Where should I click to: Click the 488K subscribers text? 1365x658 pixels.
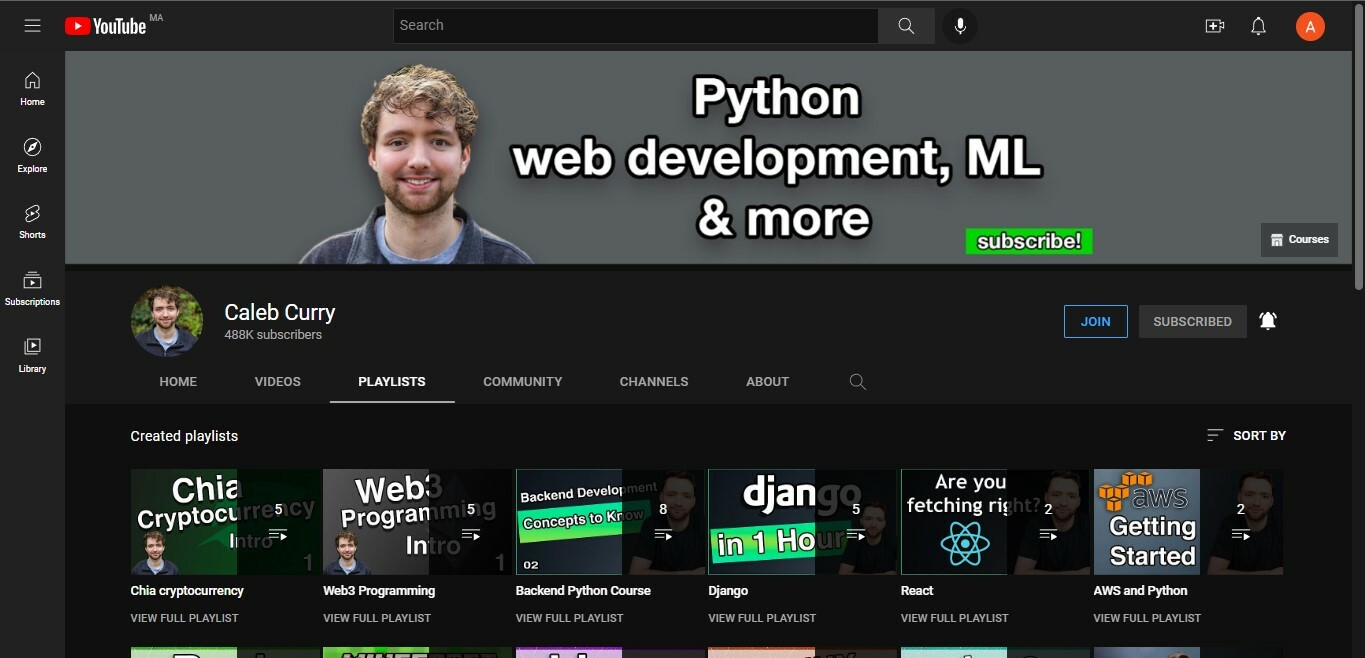click(x=273, y=335)
